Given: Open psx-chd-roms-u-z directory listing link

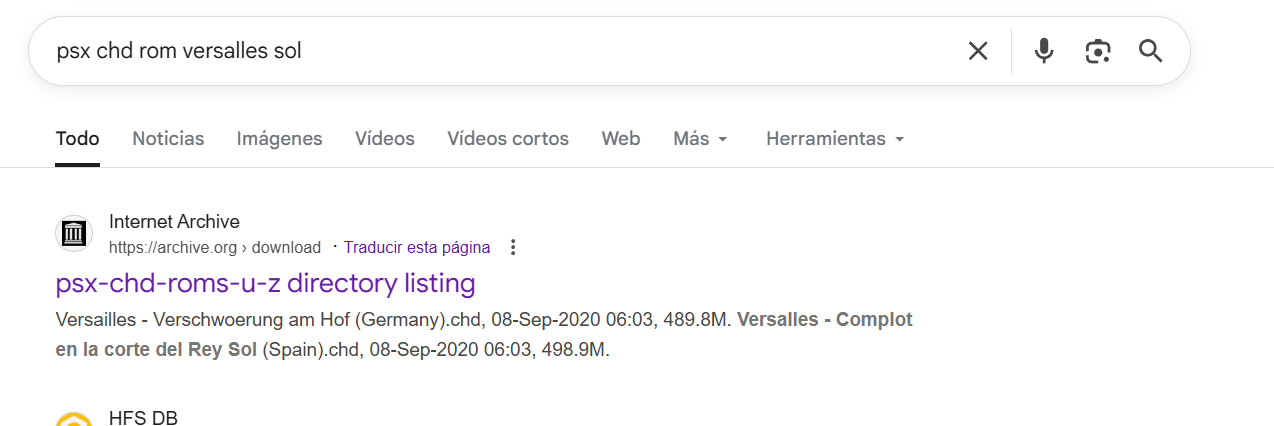Looking at the screenshot, I should pos(266,284).
